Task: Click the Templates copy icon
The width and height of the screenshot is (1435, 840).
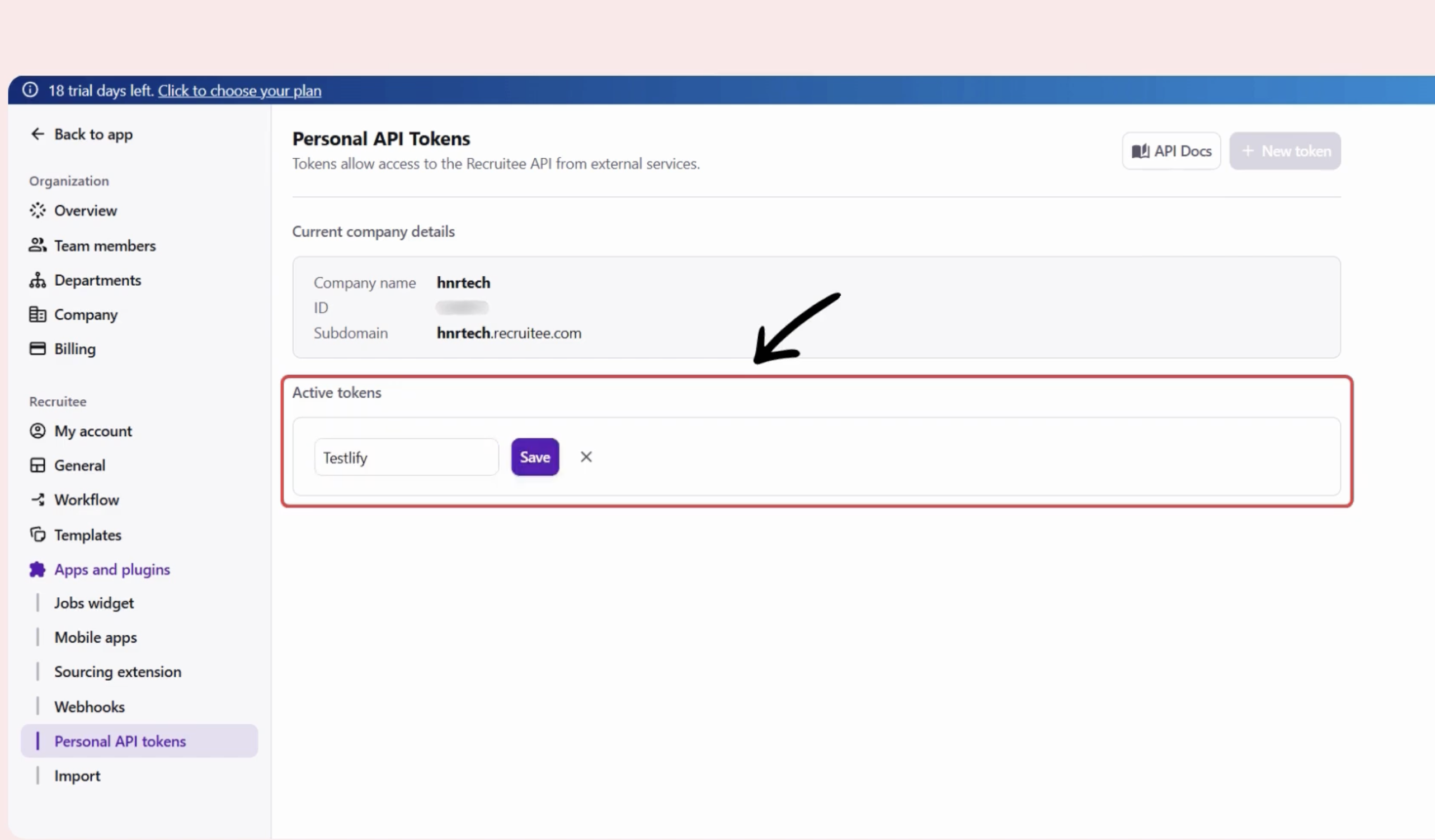Action: (x=37, y=535)
